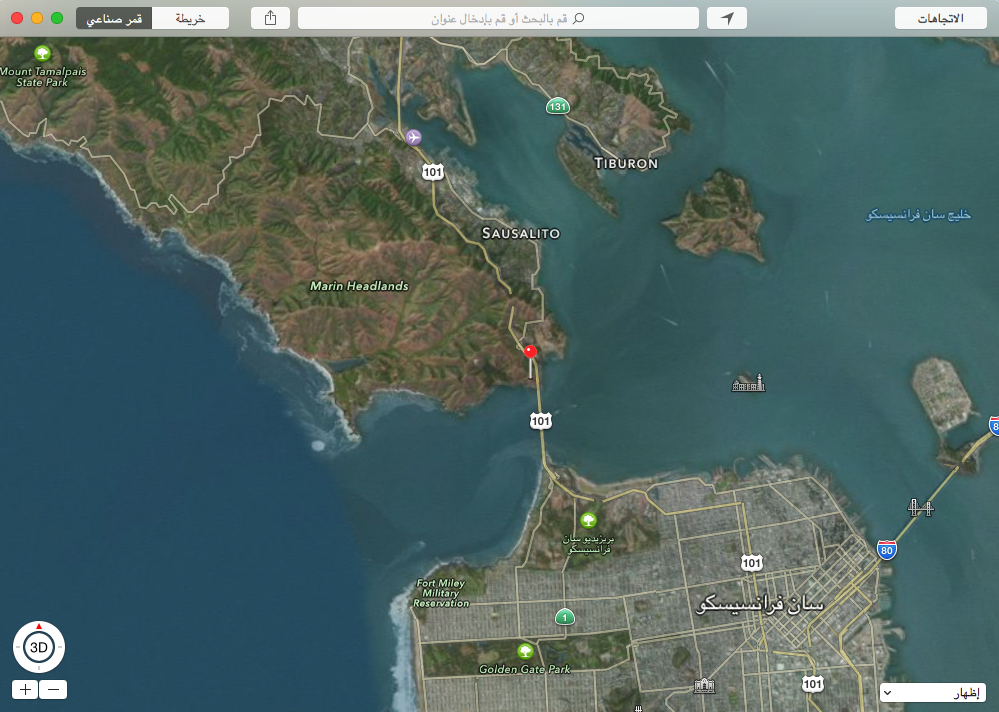Click the Alcatraz island landmark icon
This screenshot has width=999, height=712.
[x=748, y=383]
